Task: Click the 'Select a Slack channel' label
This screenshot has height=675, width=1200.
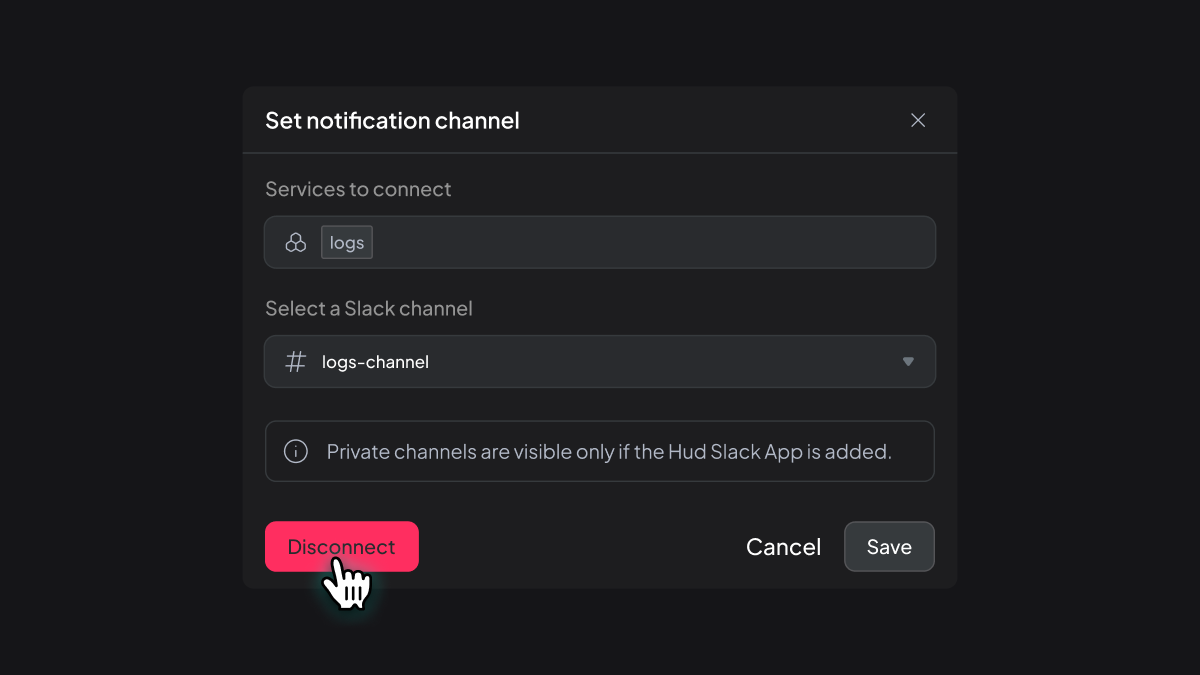Action: [x=369, y=309]
